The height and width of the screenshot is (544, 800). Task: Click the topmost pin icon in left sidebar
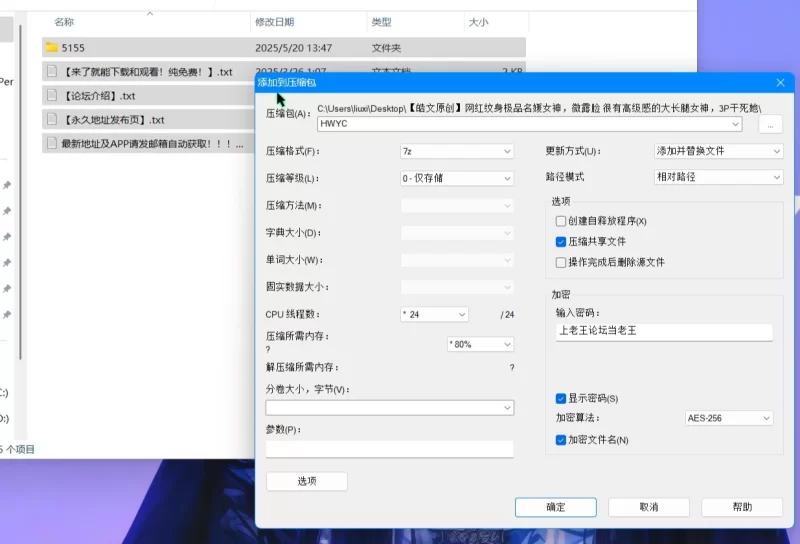7,185
